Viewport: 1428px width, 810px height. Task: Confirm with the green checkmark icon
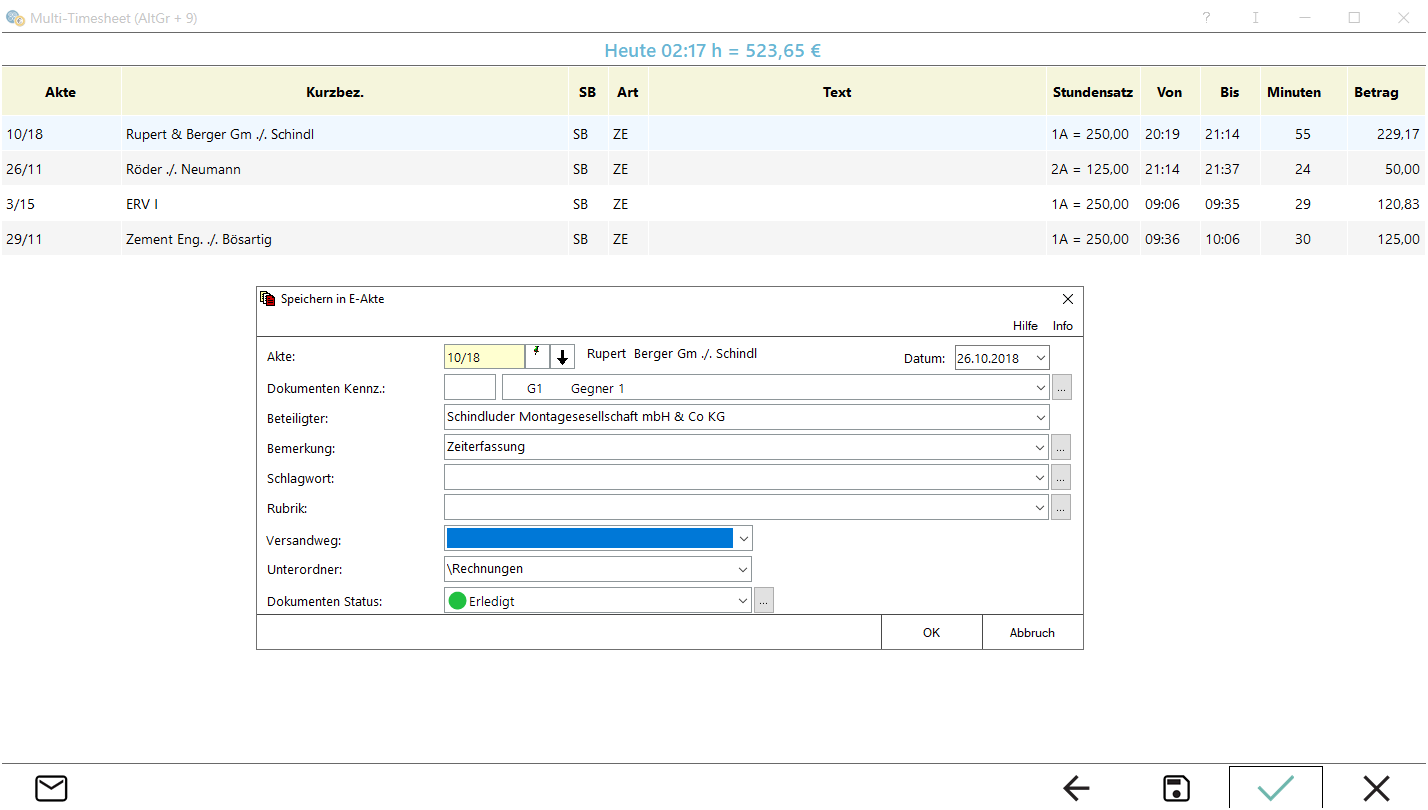click(1275, 788)
